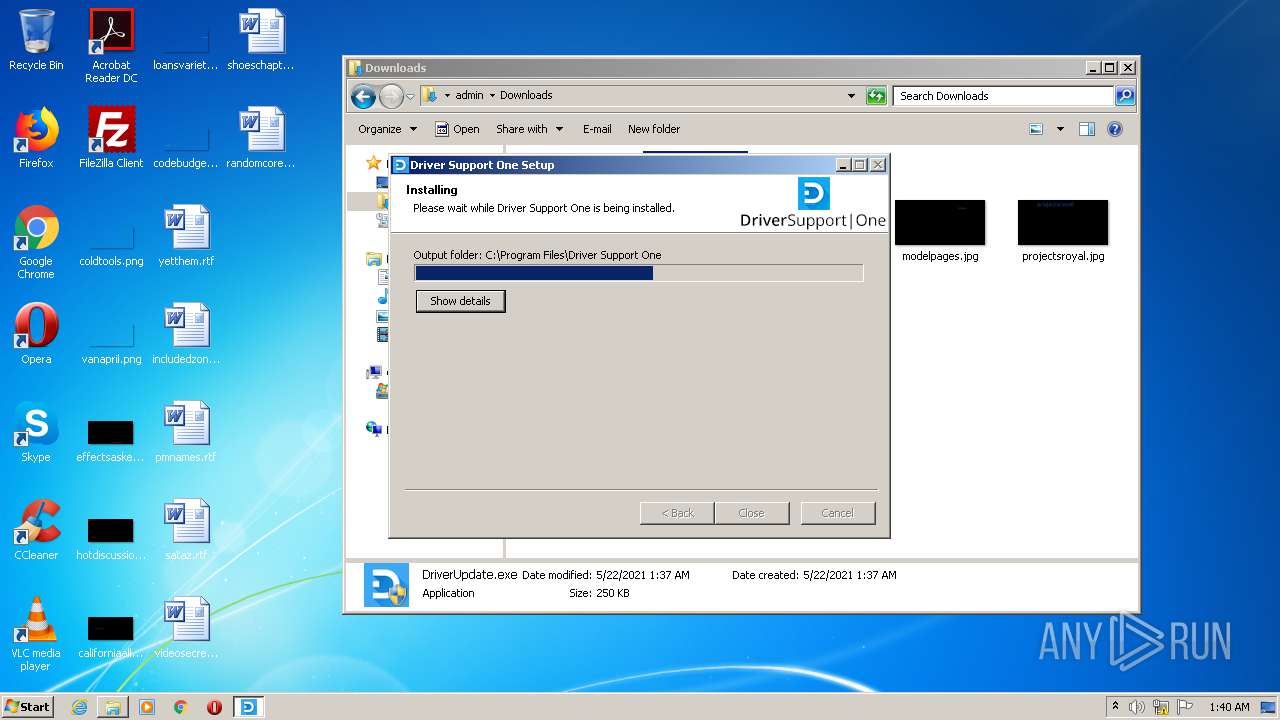This screenshot has width=1280, height=720.
Task: Click the volume speaker tray icon
Action: [x=1137, y=707]
